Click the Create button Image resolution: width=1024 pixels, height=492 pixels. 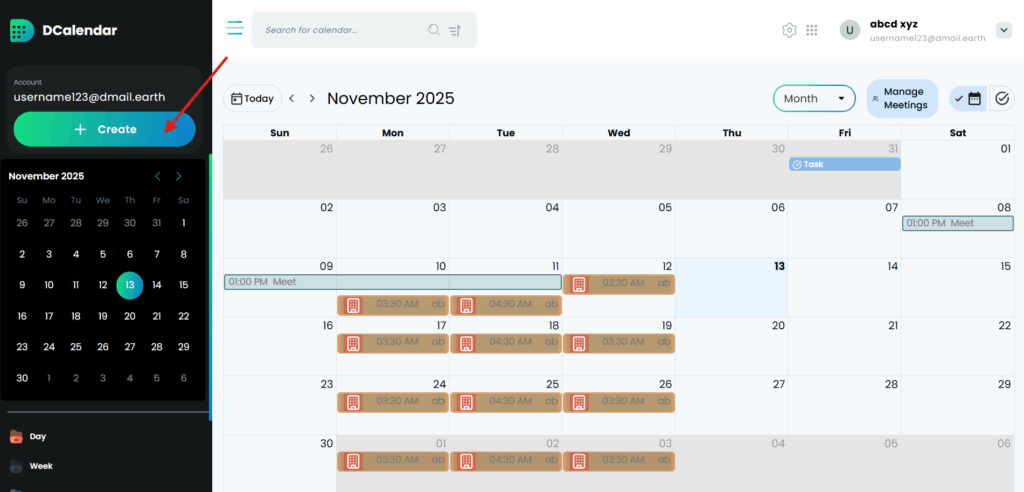click(104, 129)
